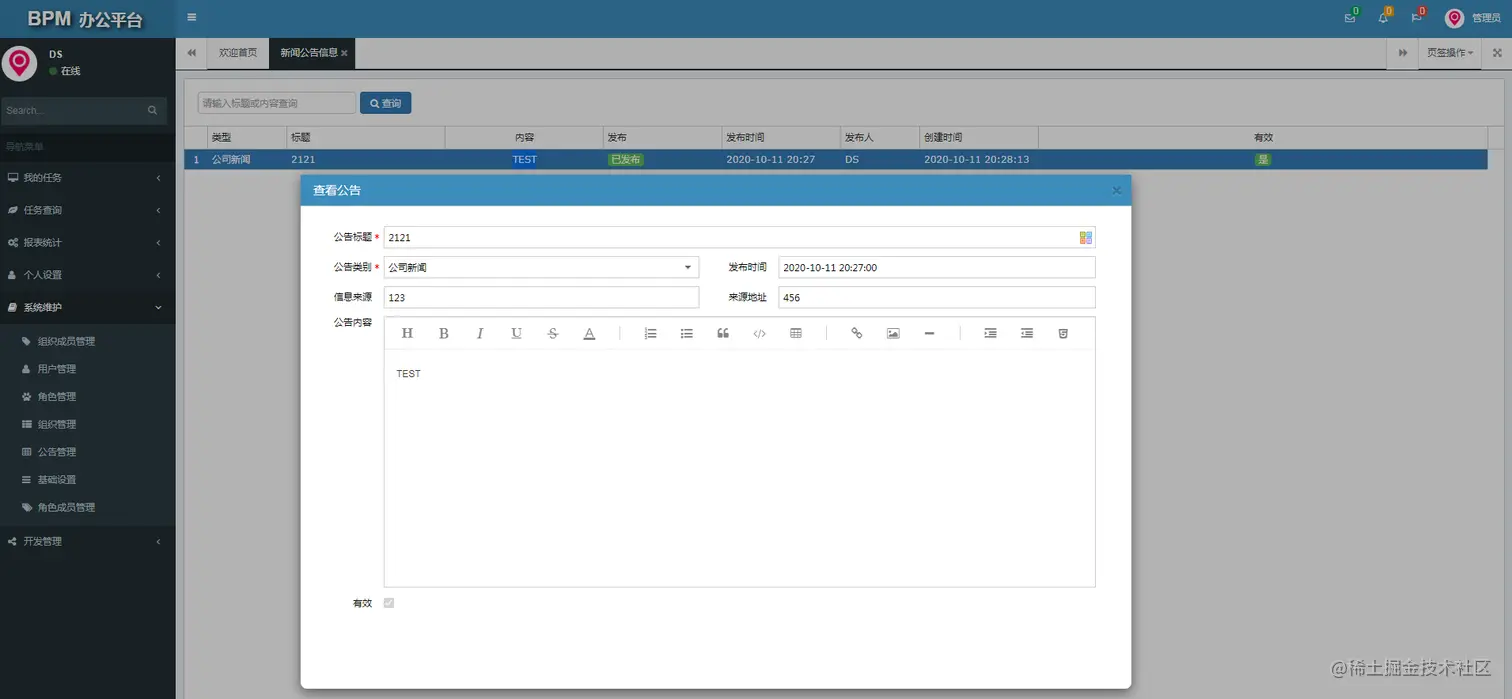Switch to the 欢迎首页 tab
The height and width of the screenshot is (699, 1512).
(238, 53)
